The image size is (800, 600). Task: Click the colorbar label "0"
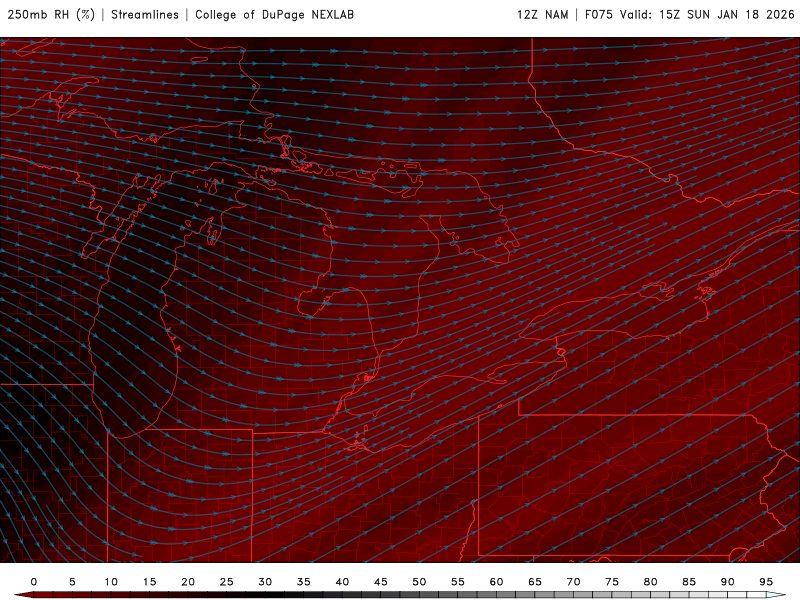pos(34,582)
